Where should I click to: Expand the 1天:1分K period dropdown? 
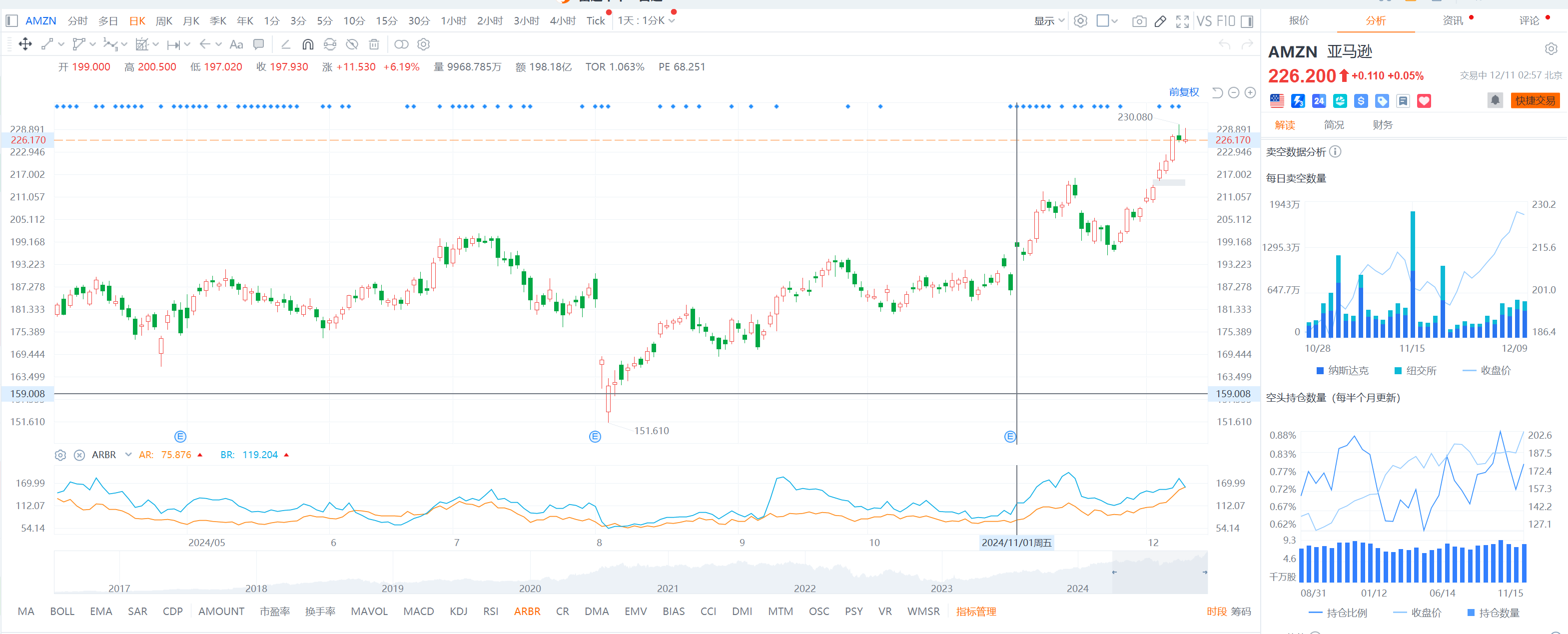[x=646, y=20]
